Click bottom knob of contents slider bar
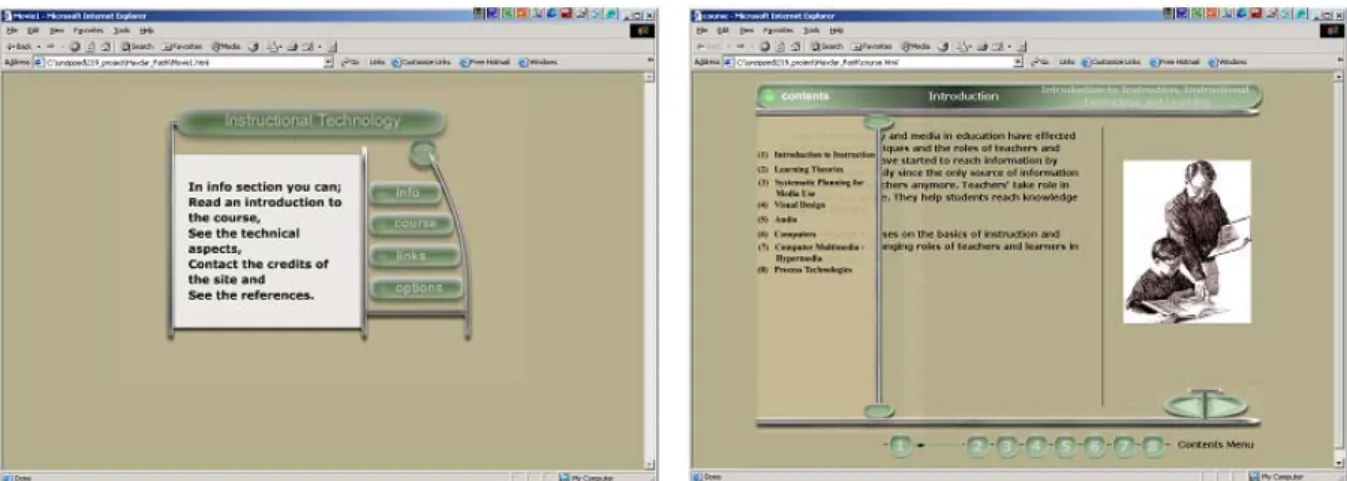This screenshot has width=1347, height=481. point(878,411)
